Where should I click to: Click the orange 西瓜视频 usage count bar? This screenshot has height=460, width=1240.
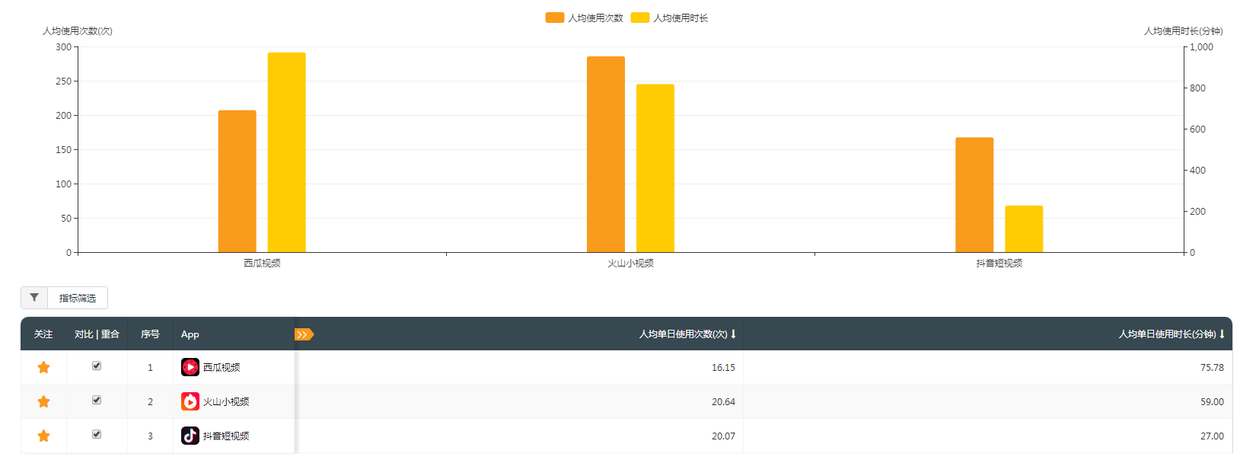[237, 181]
